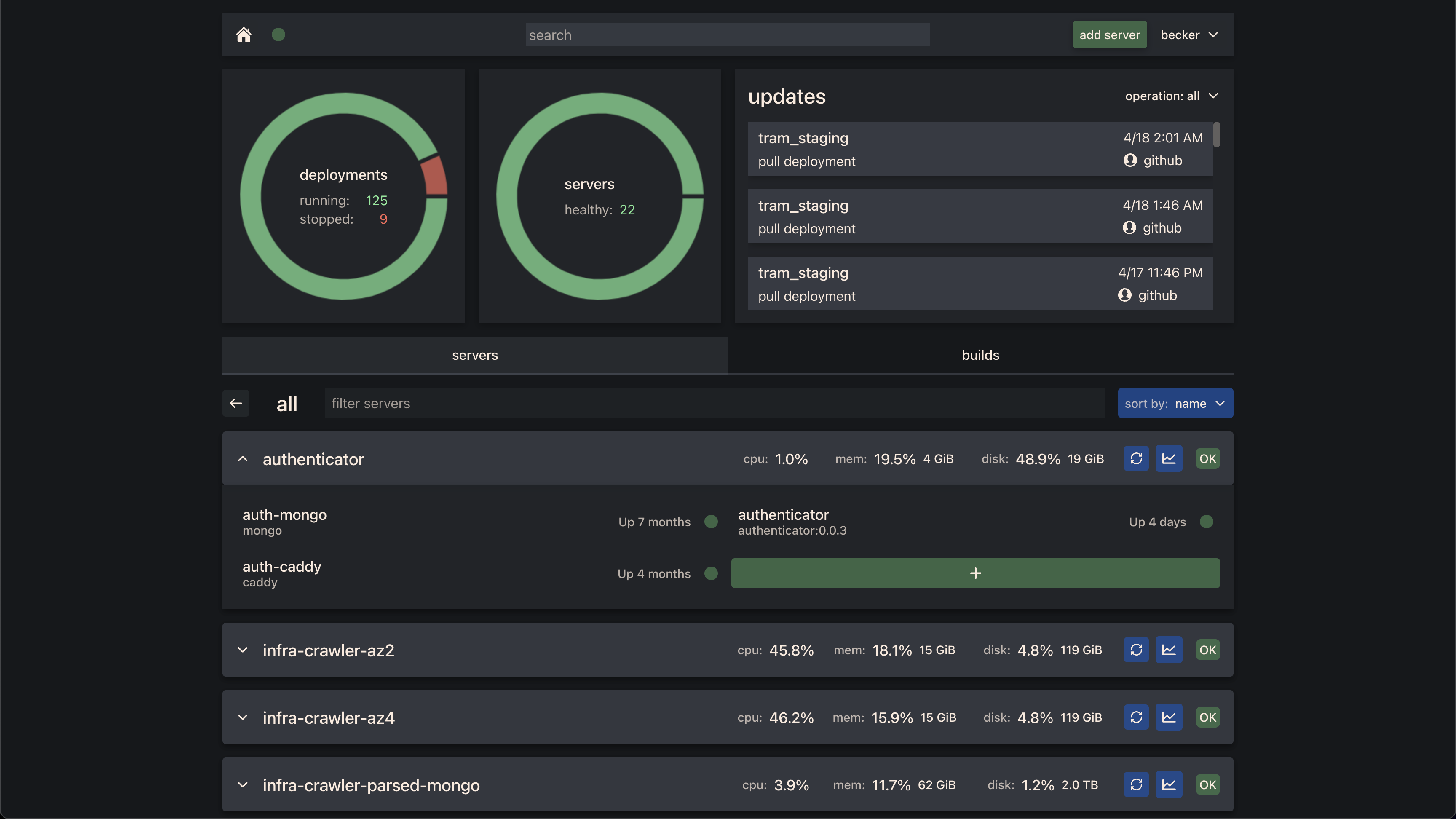Collapse the authenticator server section
Viewport: 1456px width, 819px height.
click(243, 459)
